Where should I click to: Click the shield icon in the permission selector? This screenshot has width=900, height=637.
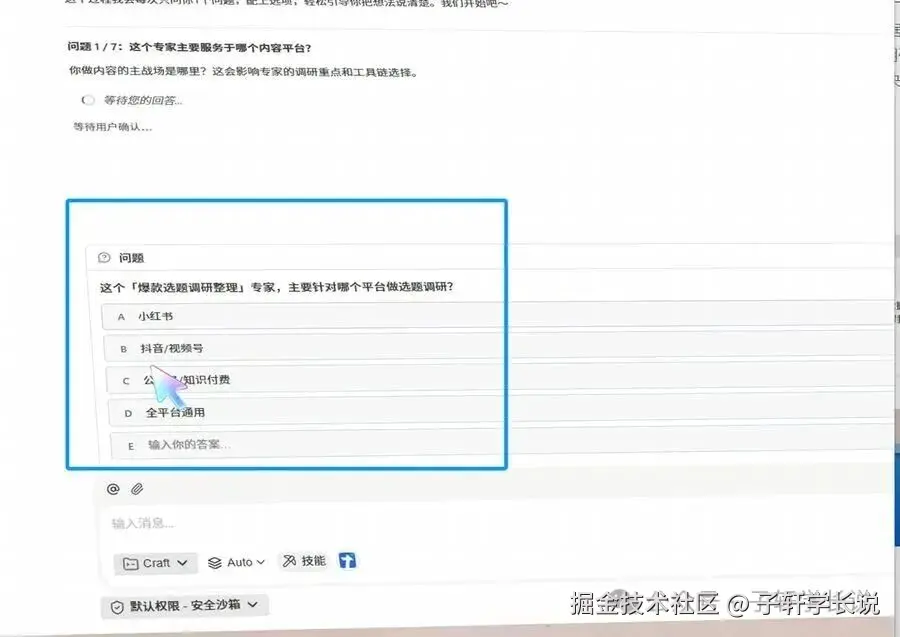117,607
